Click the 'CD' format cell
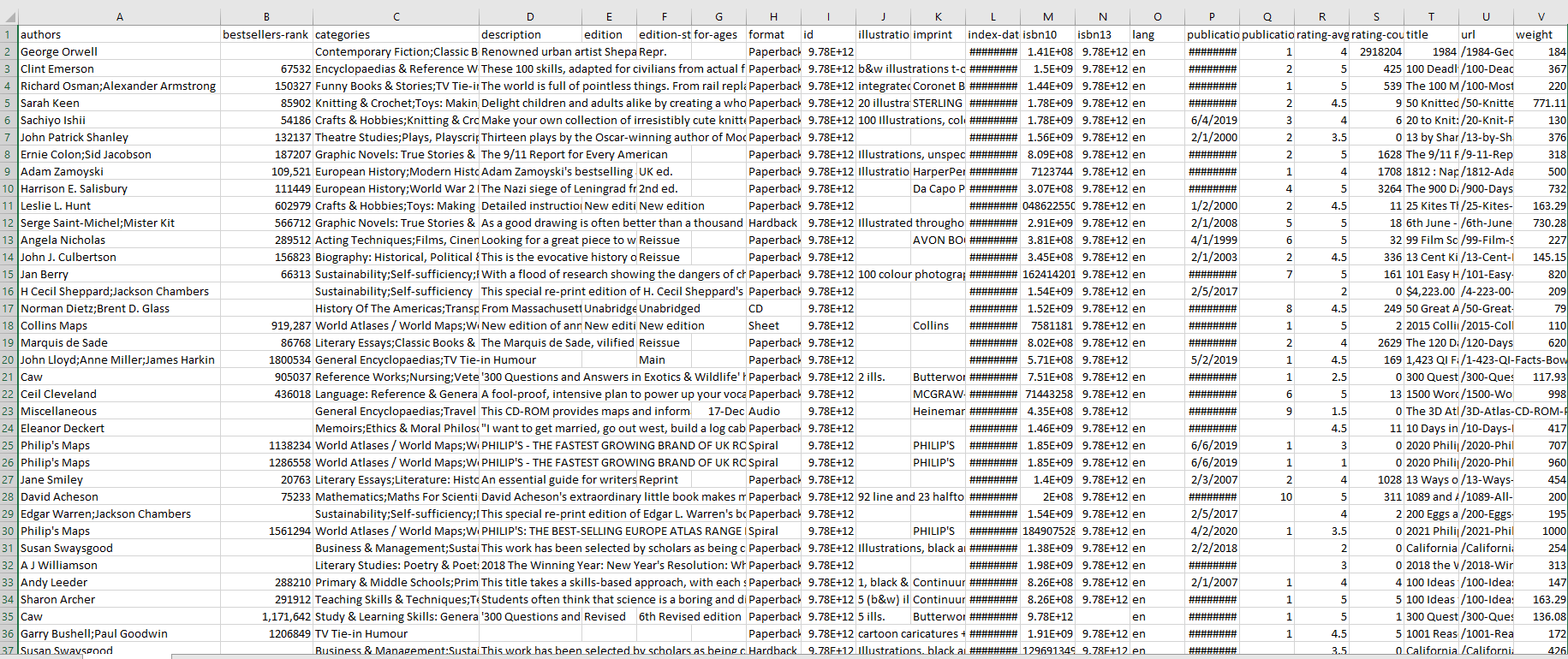Screen dimensions: 1568x659 (x=773, y=308)
